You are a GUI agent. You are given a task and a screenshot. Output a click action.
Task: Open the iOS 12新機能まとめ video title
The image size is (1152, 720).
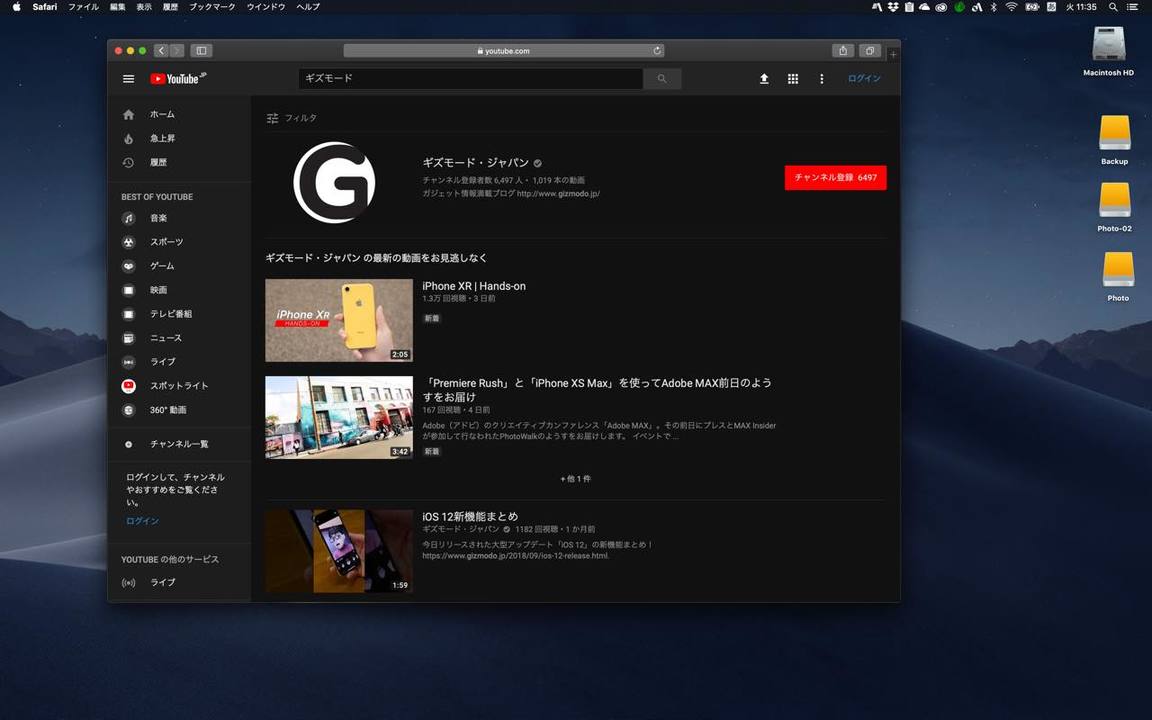tap(470, 516)
